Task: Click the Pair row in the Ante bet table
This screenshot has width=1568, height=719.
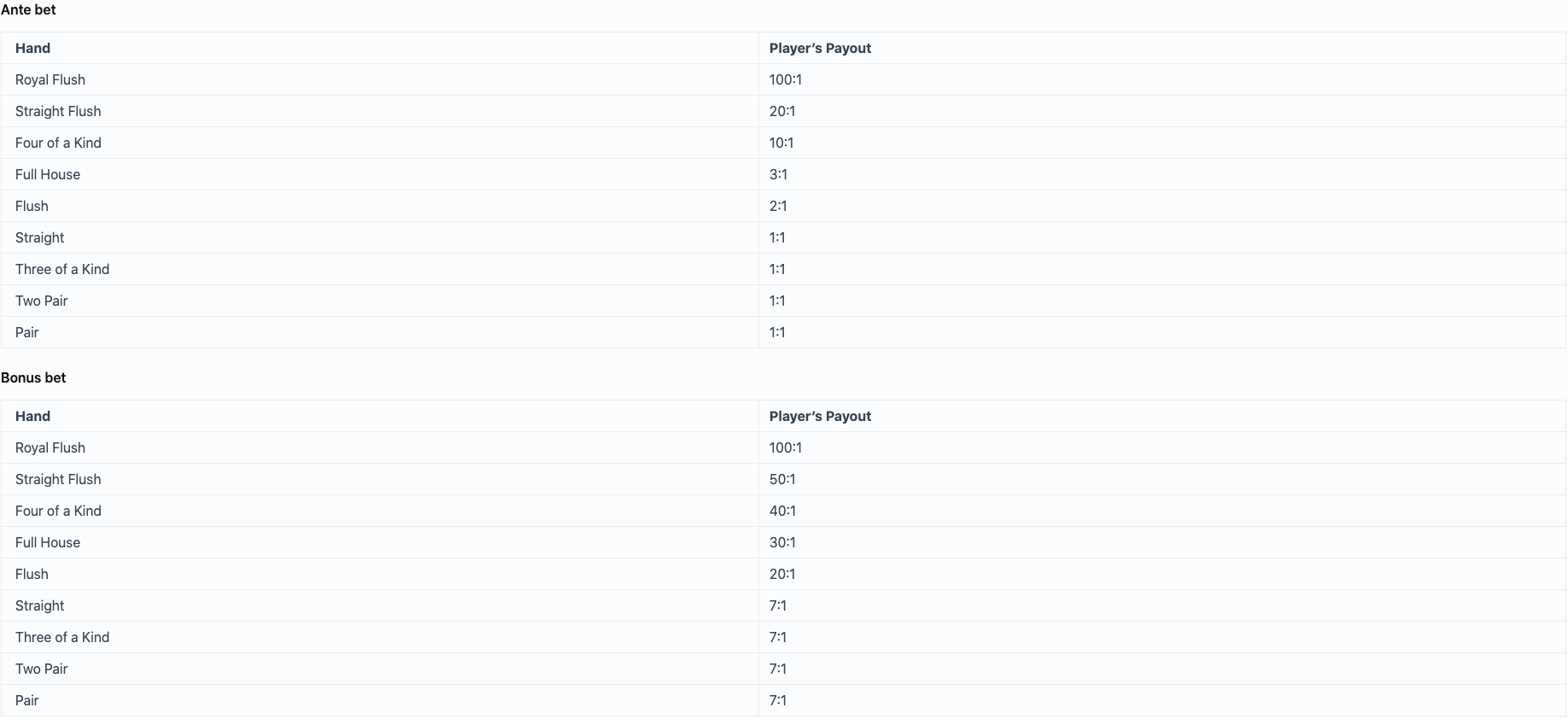Action: point(783,332)
